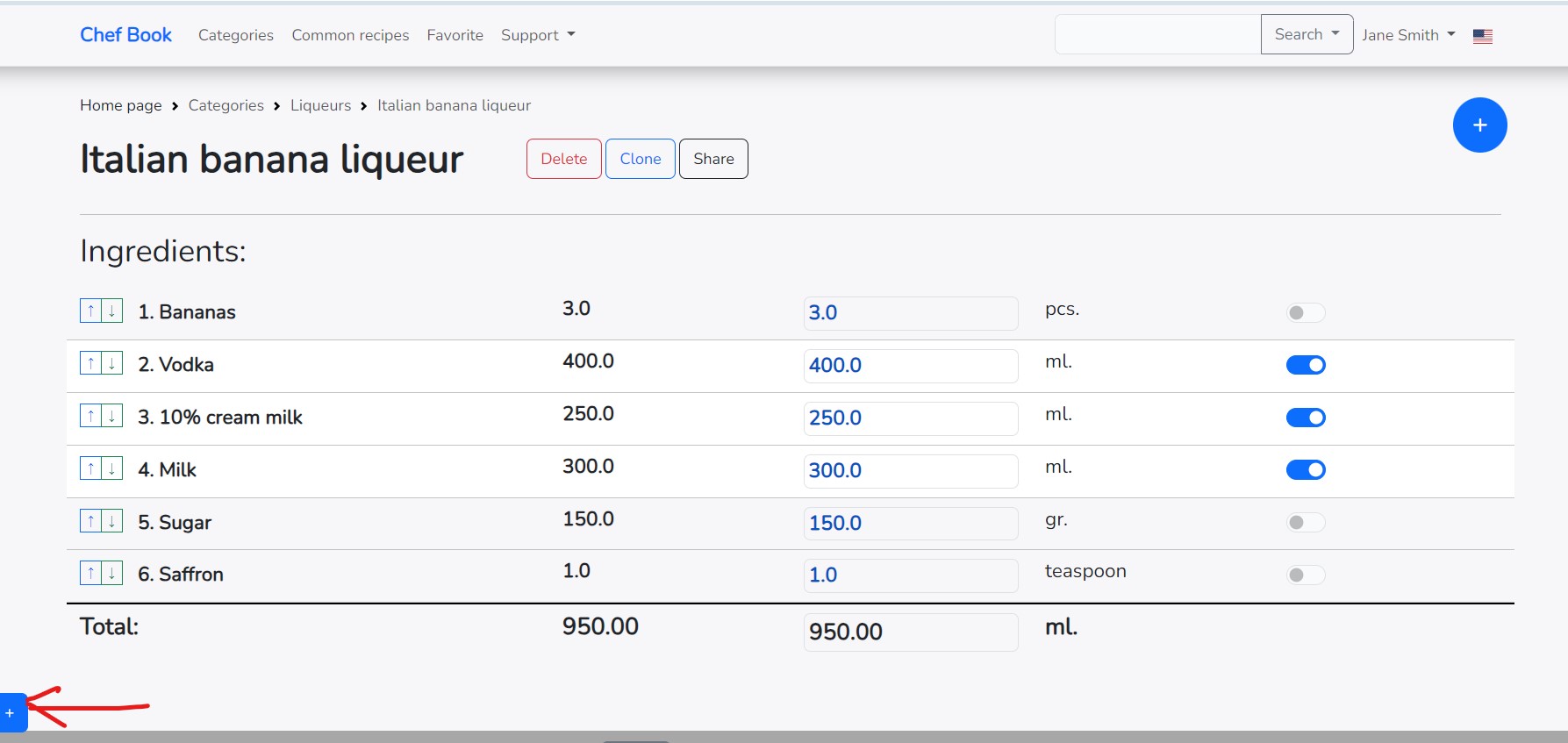Click the Liqueurs breadcrumb link
The height and width of the screenshot is (743, 1568).
click(320, 105)
